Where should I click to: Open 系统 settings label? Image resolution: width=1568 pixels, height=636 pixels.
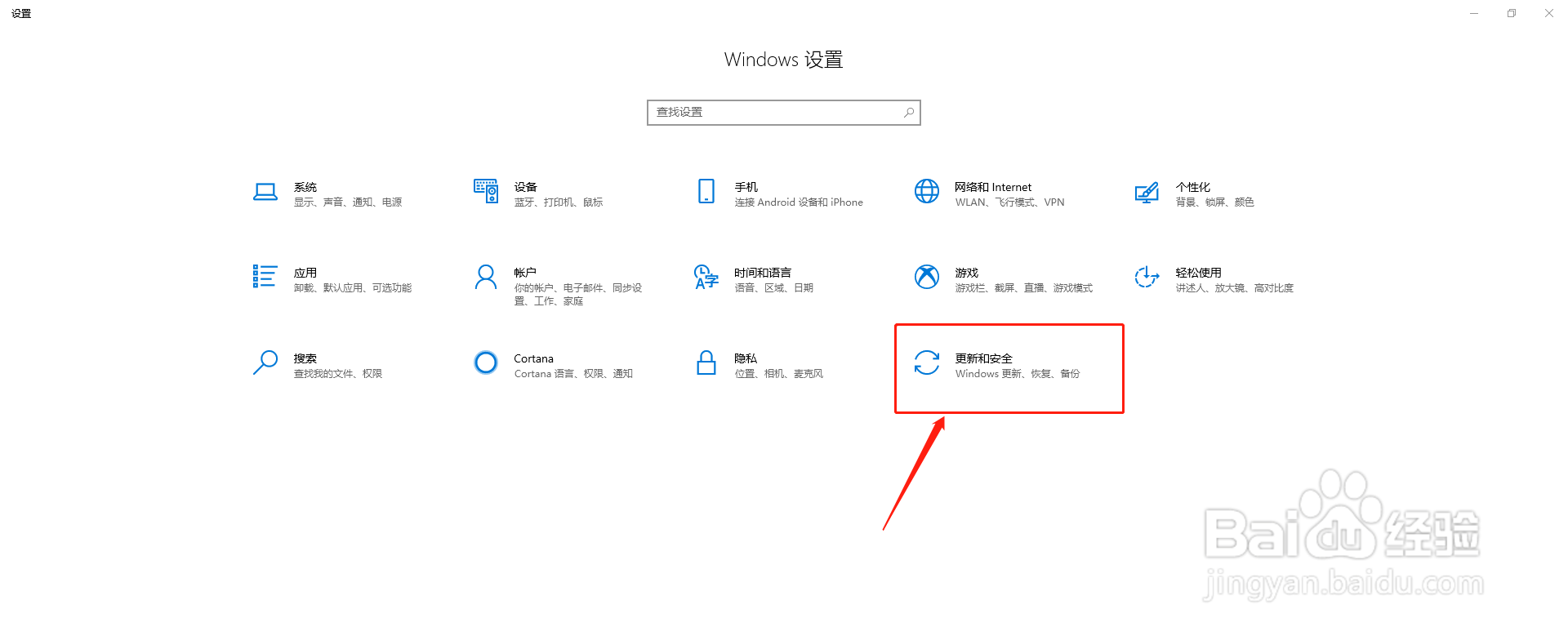[x=305, y=187]
